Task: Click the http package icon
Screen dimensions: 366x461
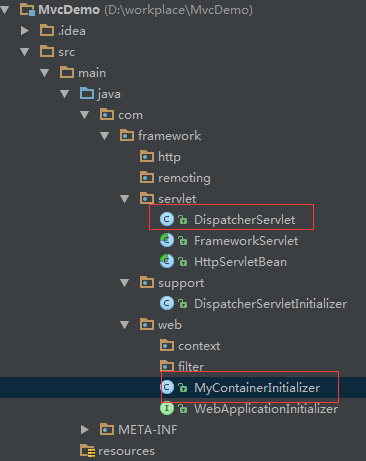Action: coord(147,156)
